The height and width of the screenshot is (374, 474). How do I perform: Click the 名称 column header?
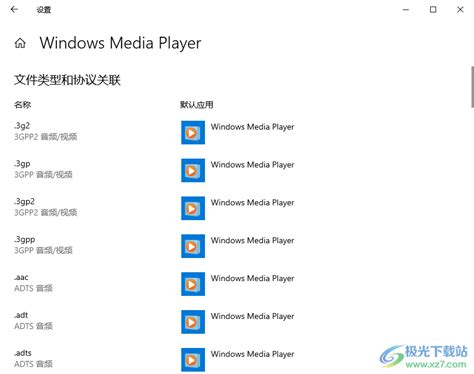pos(22,105)
